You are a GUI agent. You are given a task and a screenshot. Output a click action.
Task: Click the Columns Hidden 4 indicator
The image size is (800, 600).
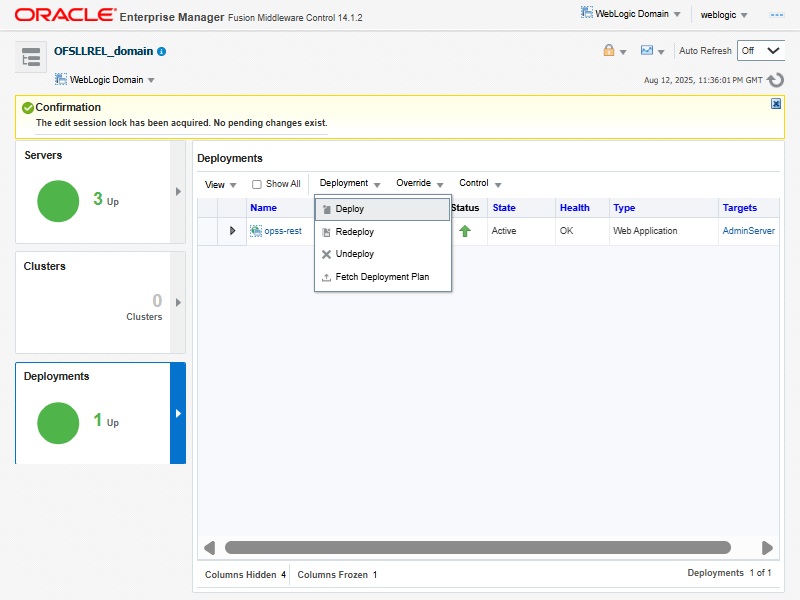click(245, 575)
